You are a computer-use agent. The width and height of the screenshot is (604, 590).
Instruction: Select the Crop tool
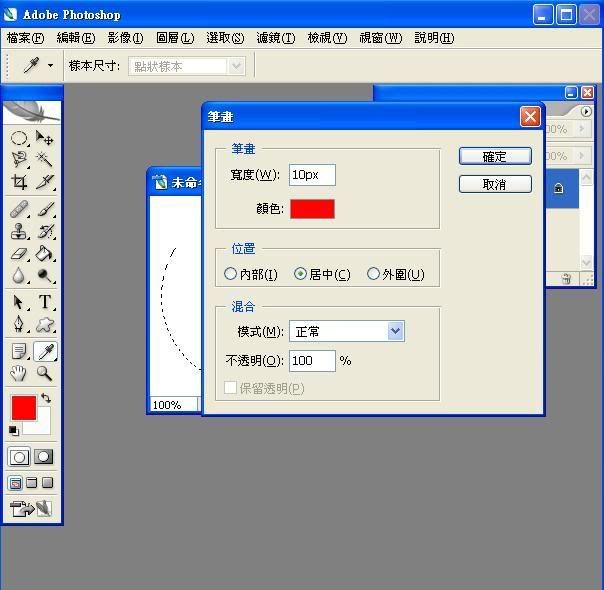point(19,181)
